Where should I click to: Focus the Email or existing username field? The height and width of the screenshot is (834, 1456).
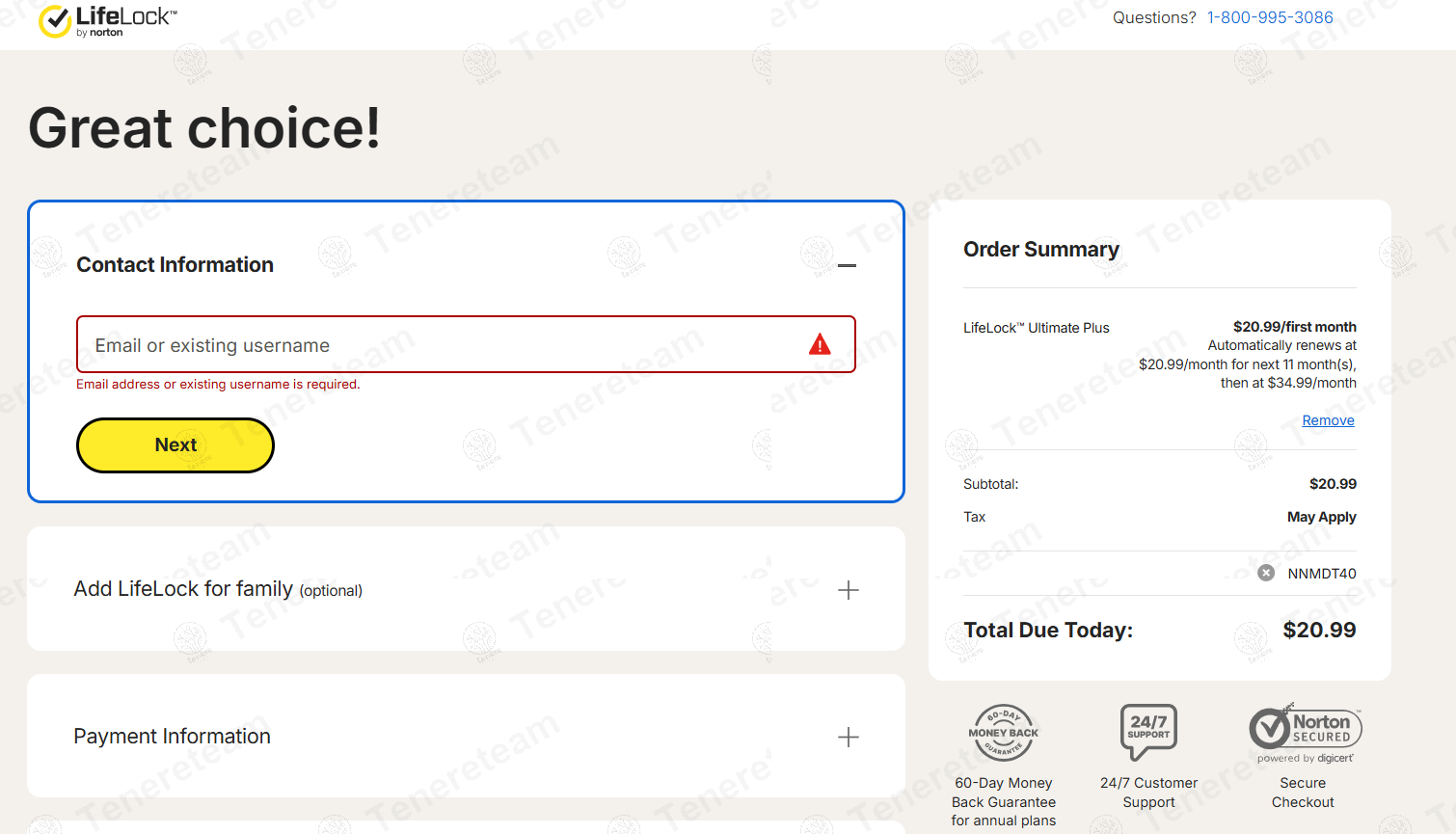tap(466, 344)
